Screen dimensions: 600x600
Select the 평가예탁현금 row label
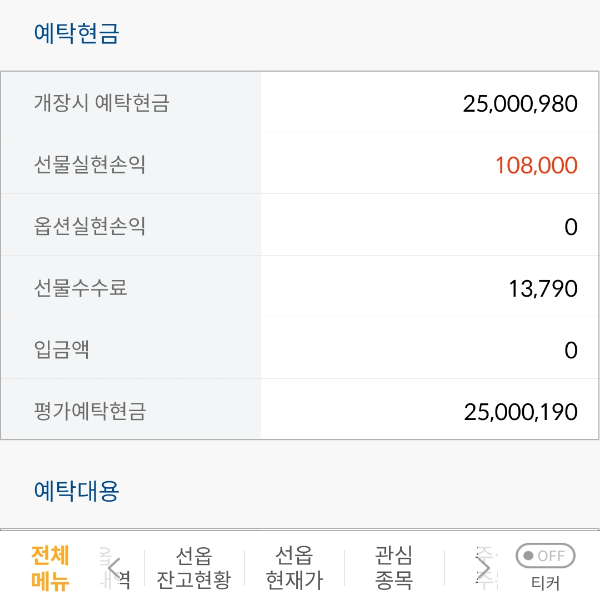(90, 411)
